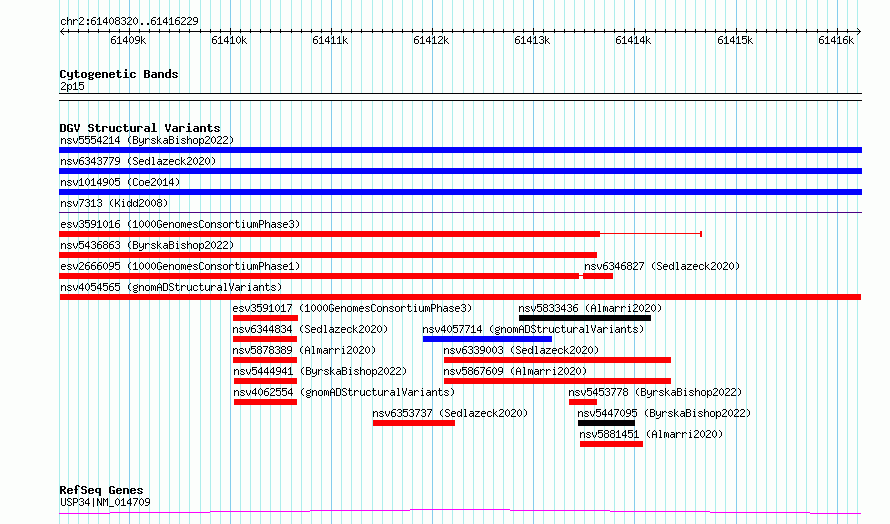
Task: Open esv3591017 (1000GenomesConsortiumPhase3) label
Action: [352, 308]
